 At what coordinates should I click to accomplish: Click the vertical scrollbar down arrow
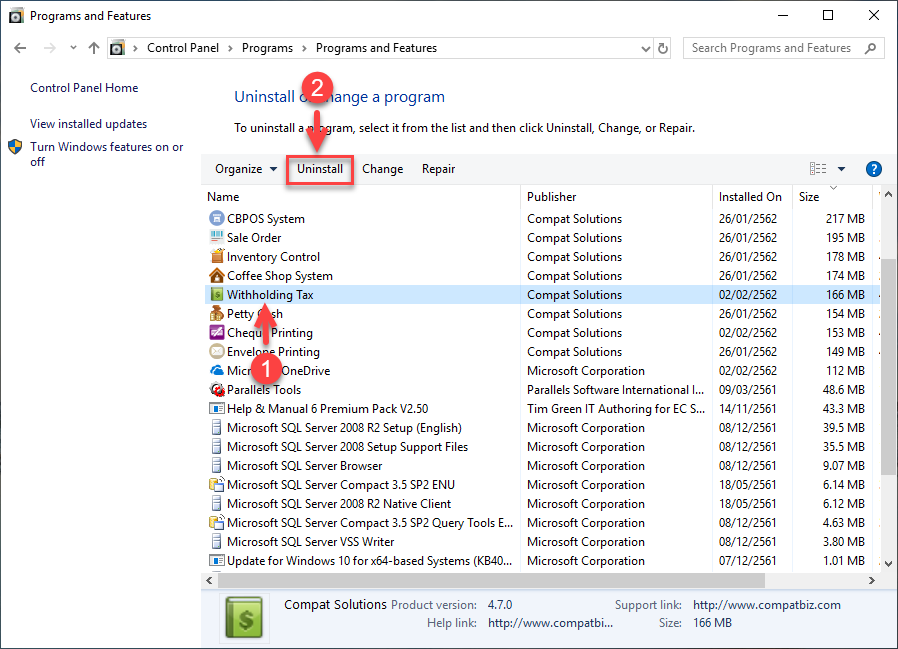click(888, 564)
